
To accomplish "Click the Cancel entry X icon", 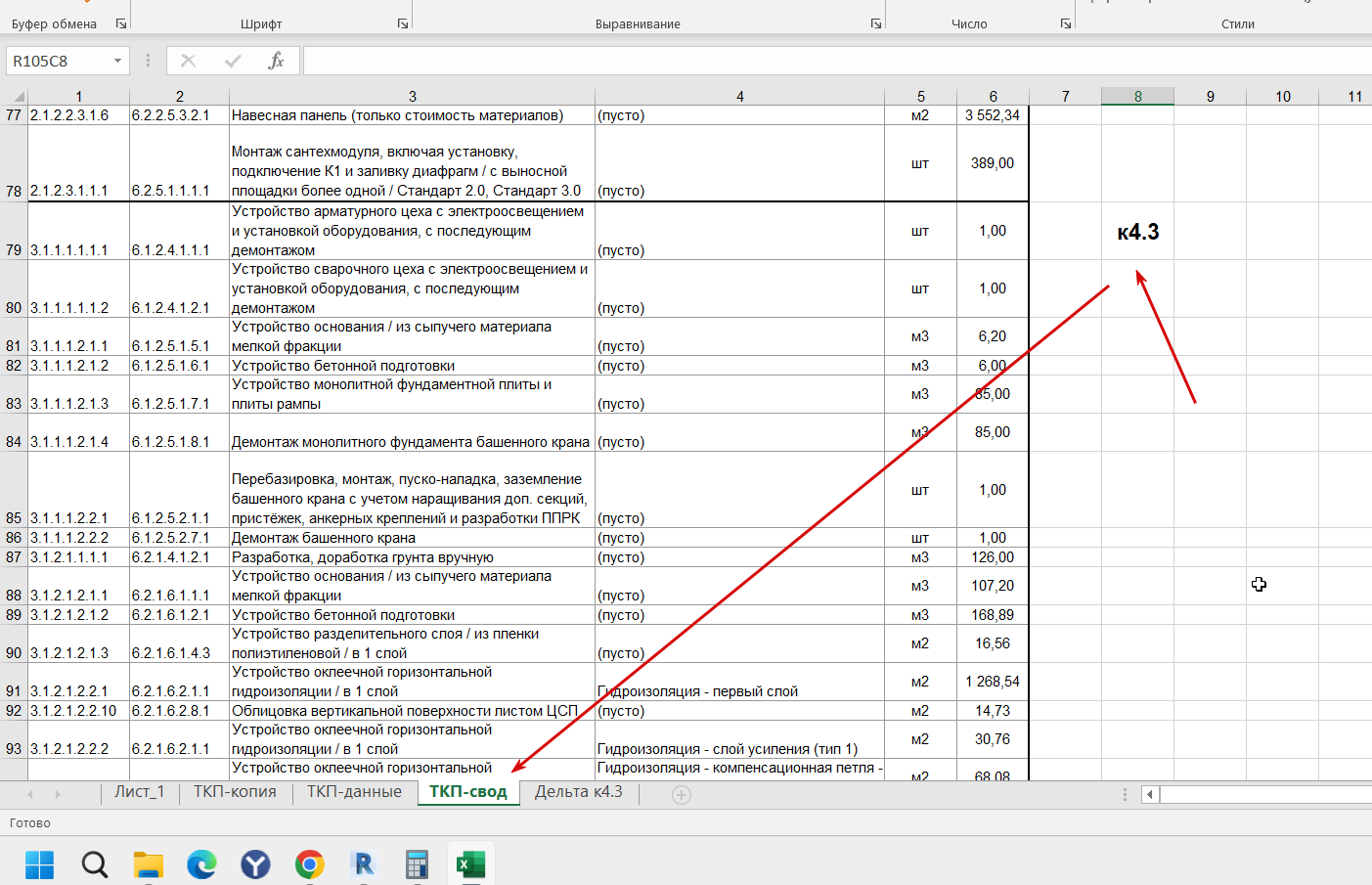I will pyautogui.click(x=189, y=61).
